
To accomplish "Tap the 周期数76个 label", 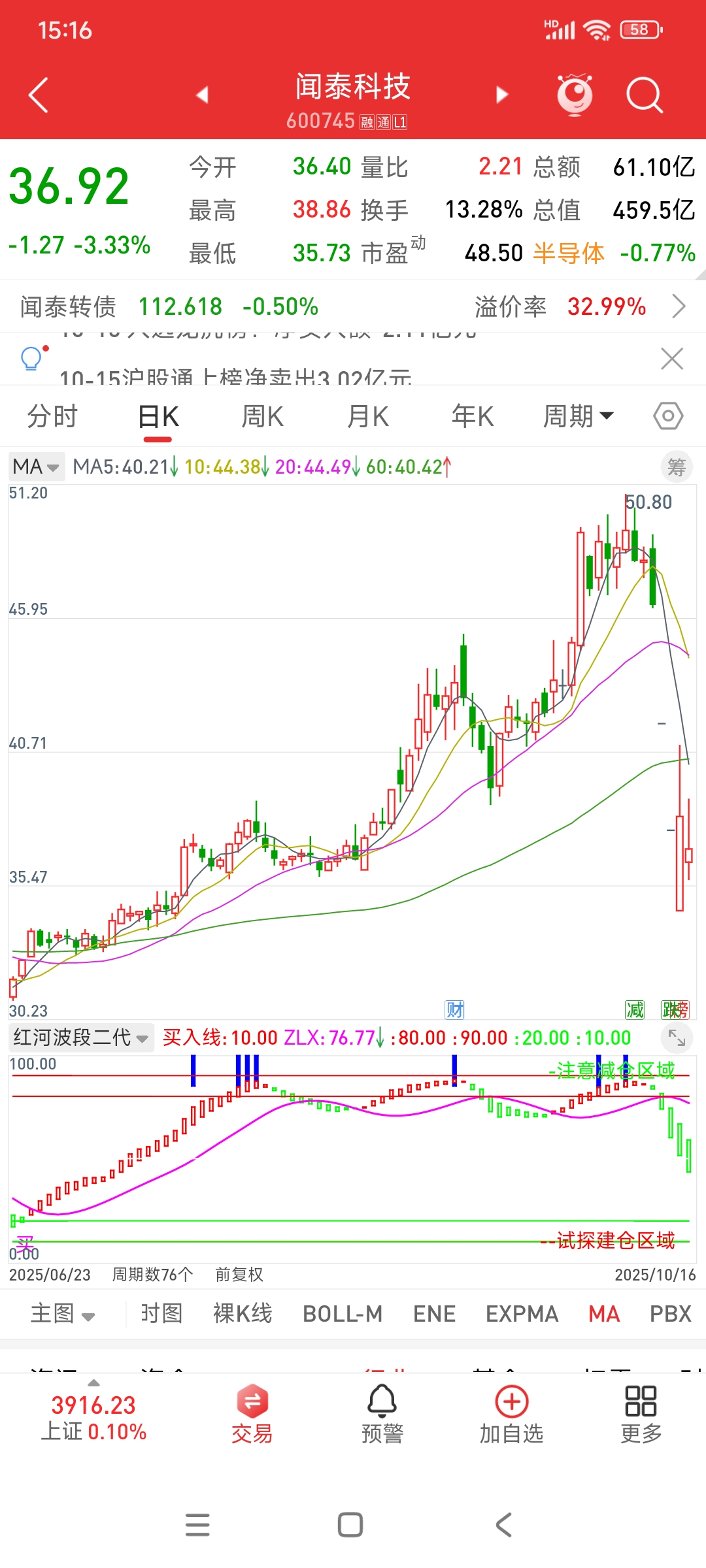I will click(x=152, y=1274).
